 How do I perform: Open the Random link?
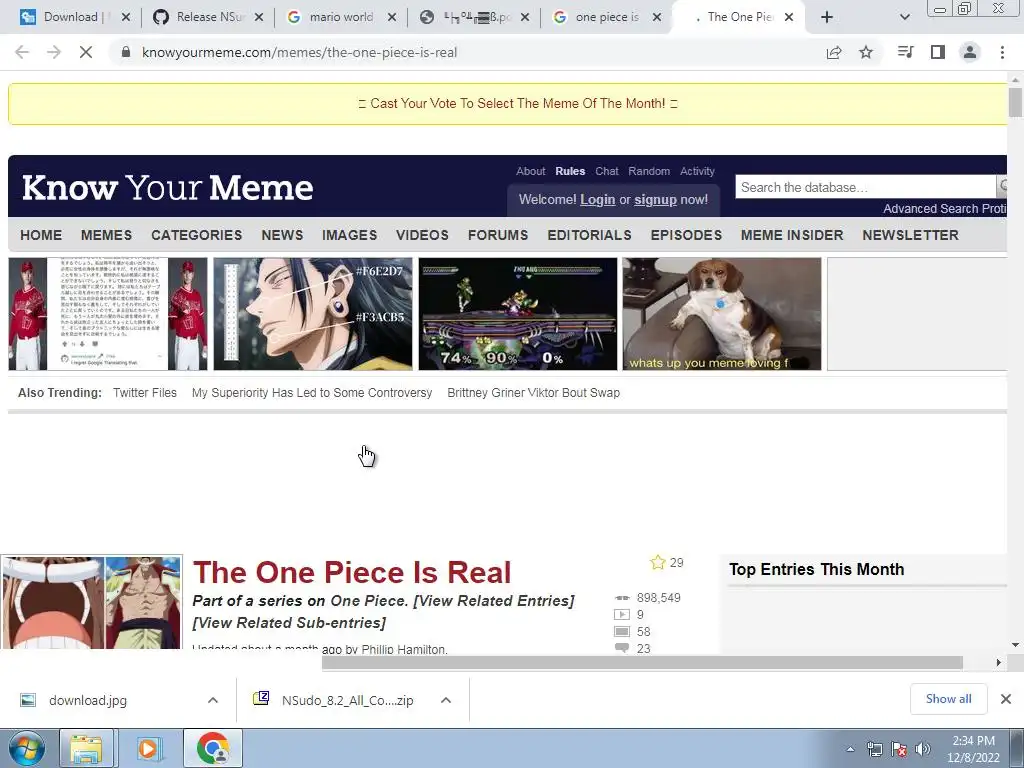point(649,171)
